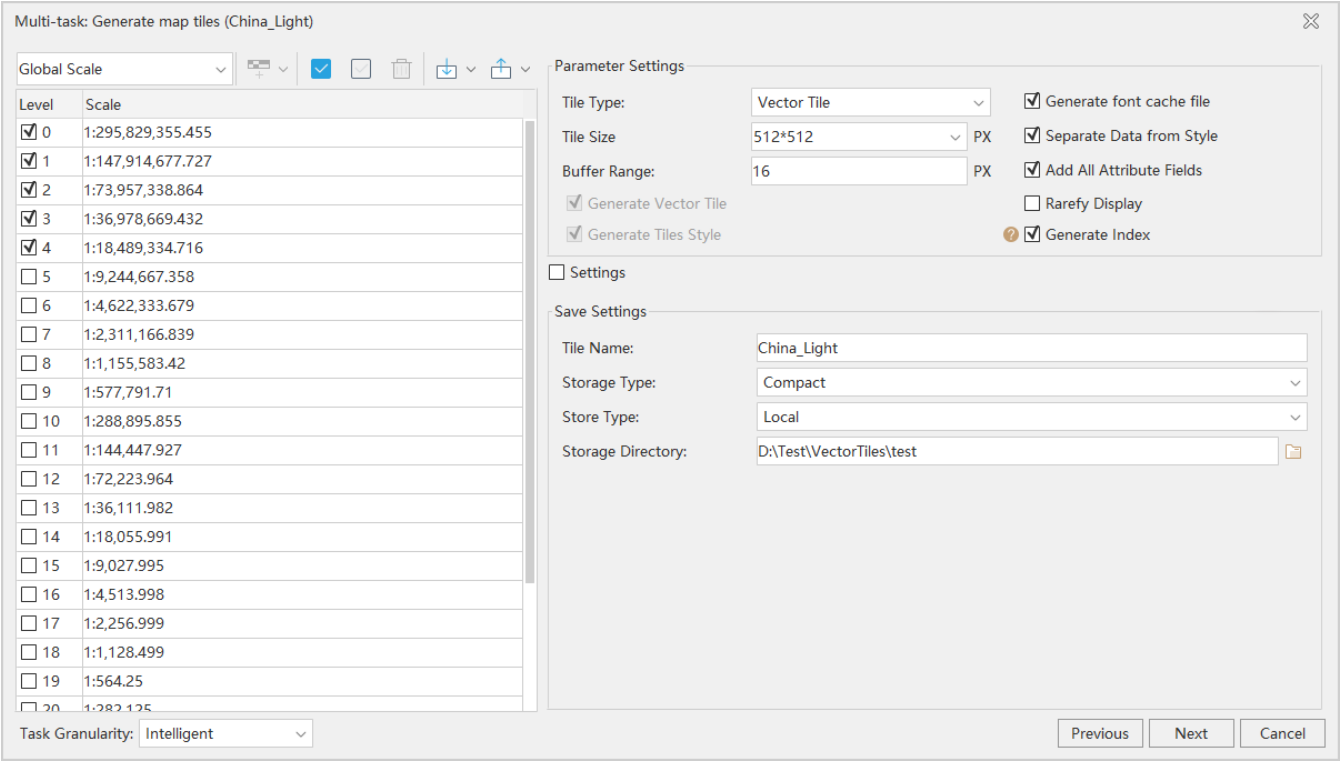Viewport: 1340px width, 761px height.
Task: Click the export scales icon
Action: [501, 69]
